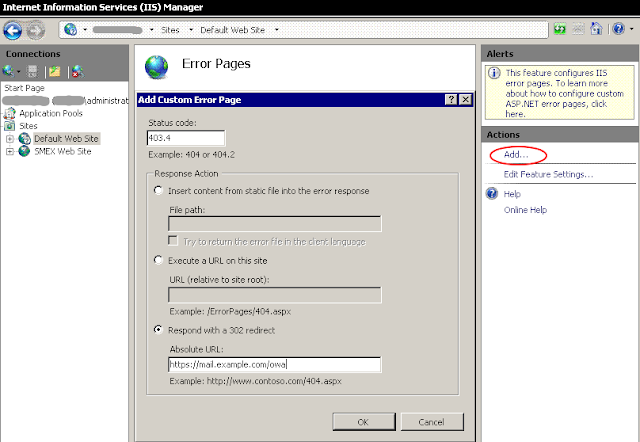
Task: Select Insert content from static file option
Action: (158, 191)
